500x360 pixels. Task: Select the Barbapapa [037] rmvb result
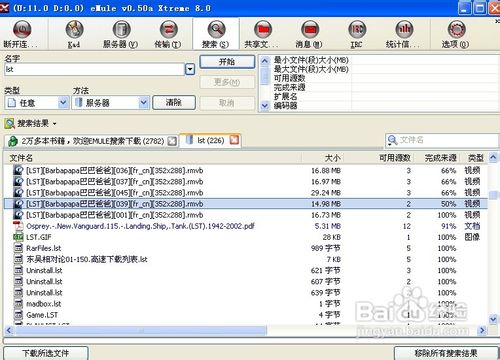[x=246, y=182]
